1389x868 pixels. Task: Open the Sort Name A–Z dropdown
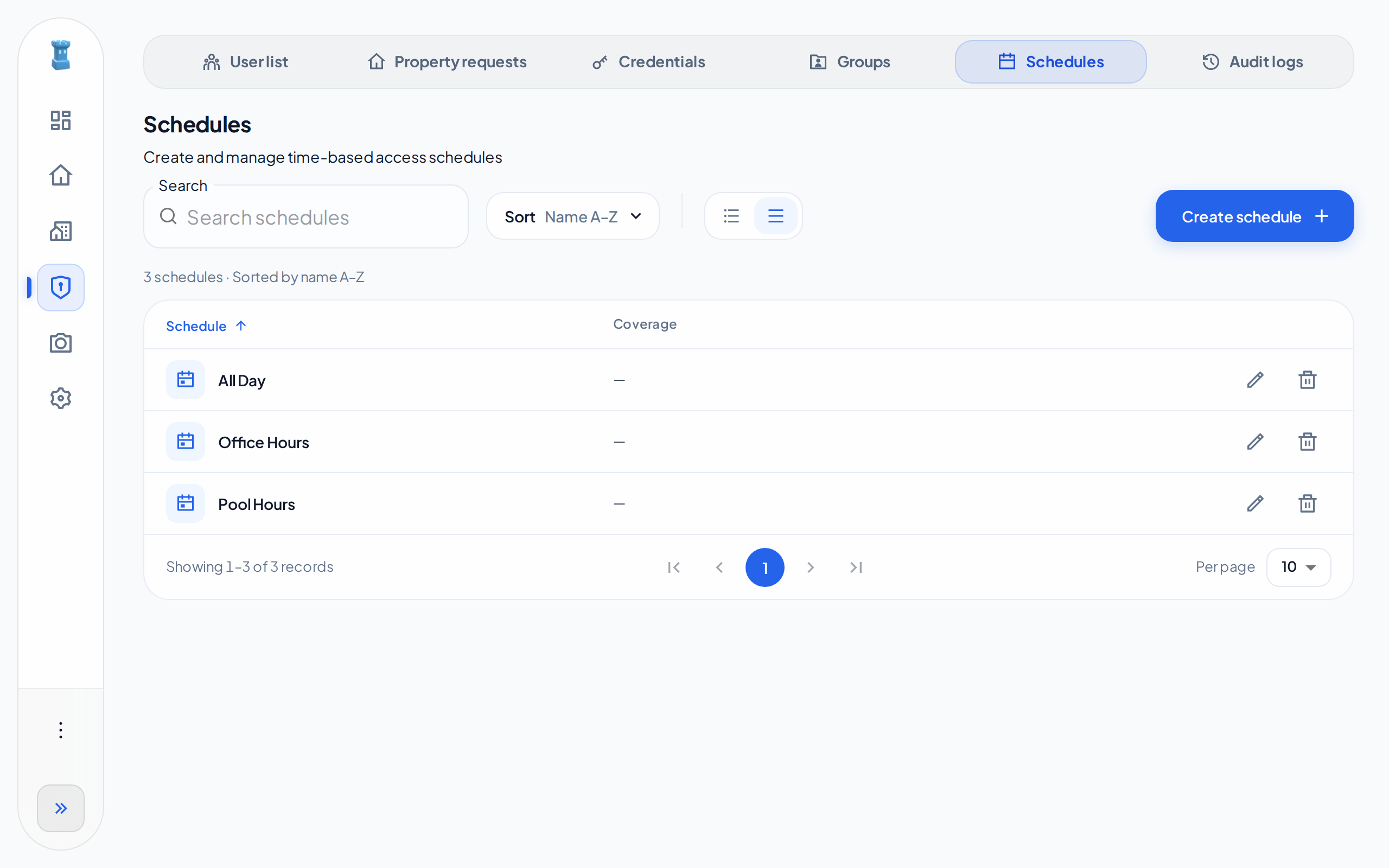click(x=573, y=216)
